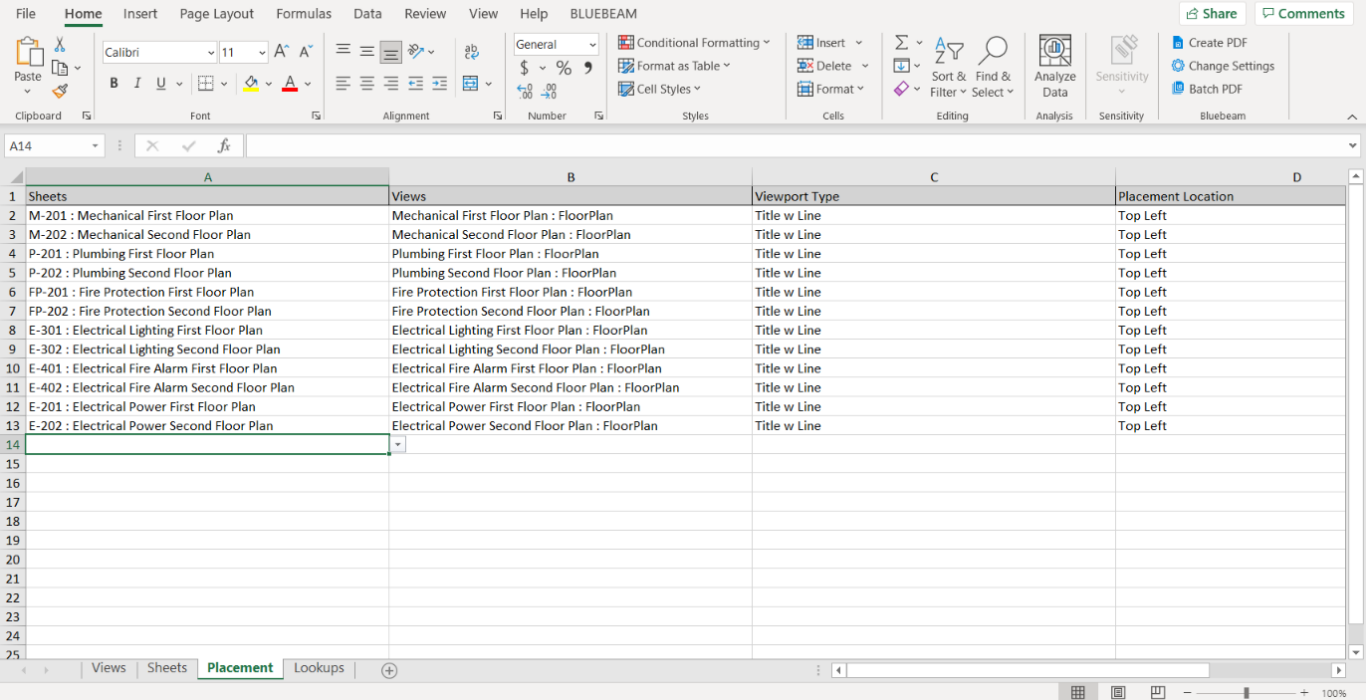Open the Name Box dropdown arrow
This screenshot has height=700, width=1366.
[96, 146]
